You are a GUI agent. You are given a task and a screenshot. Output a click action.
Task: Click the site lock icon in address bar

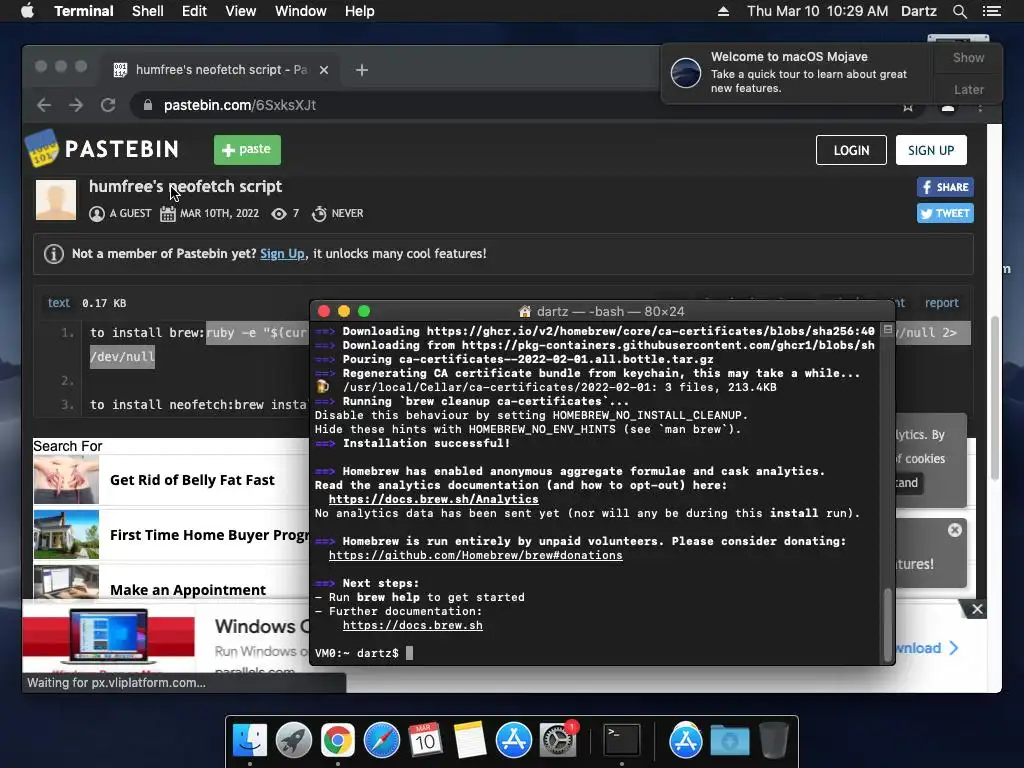148,104
